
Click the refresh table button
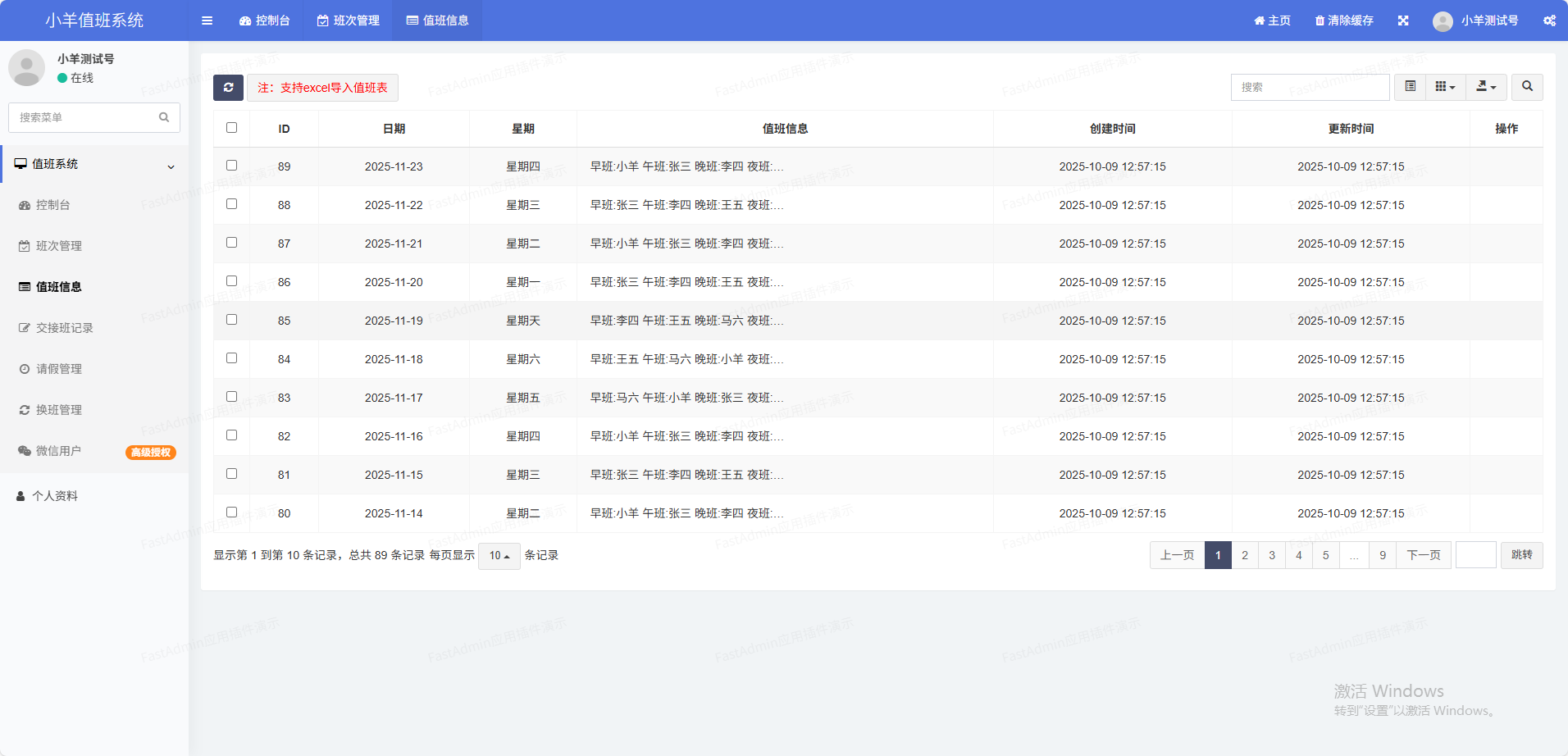tap(228, 88)
